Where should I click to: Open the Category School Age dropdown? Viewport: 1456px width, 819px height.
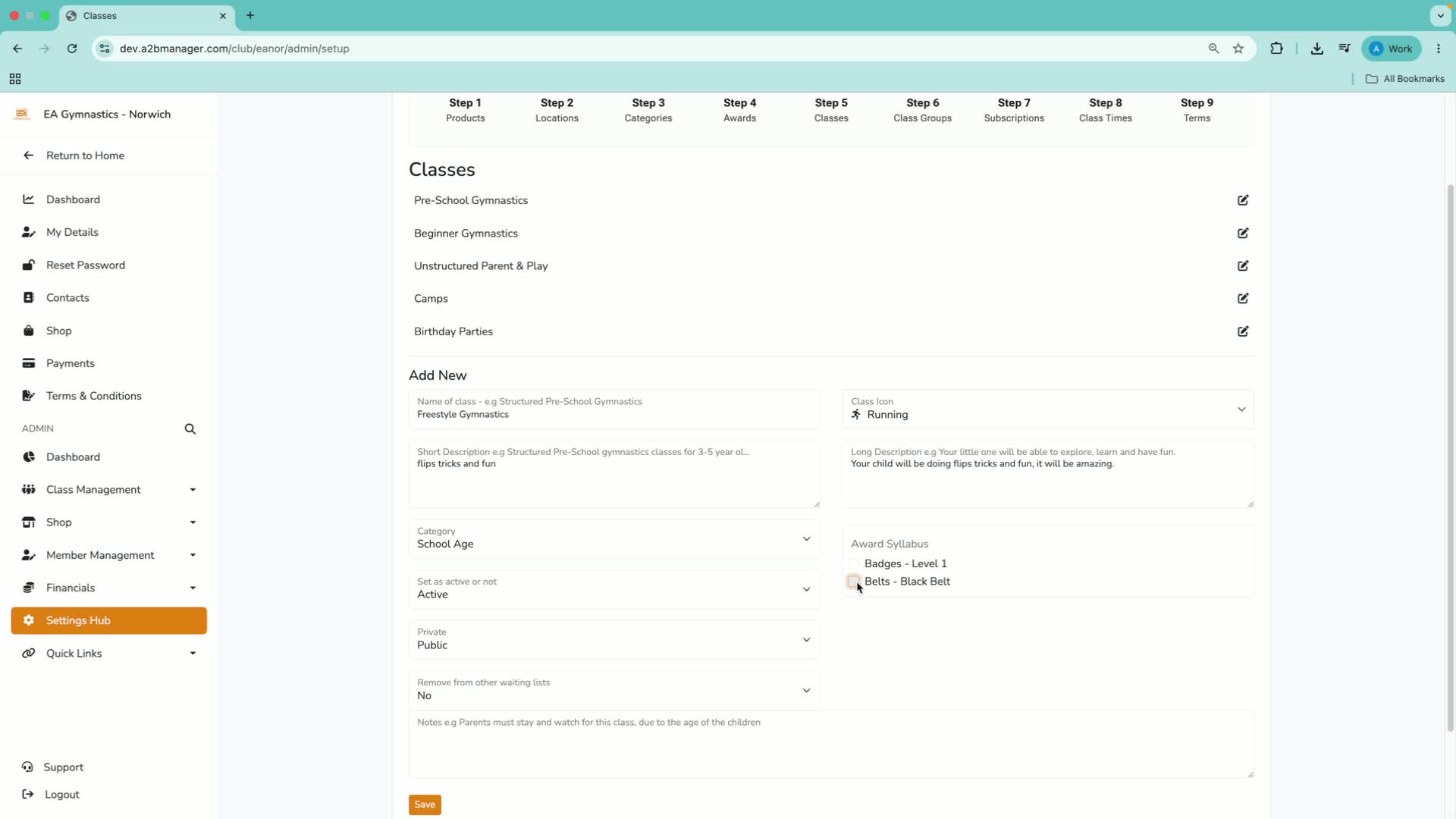pyautogui.click(x=614, y=539)
